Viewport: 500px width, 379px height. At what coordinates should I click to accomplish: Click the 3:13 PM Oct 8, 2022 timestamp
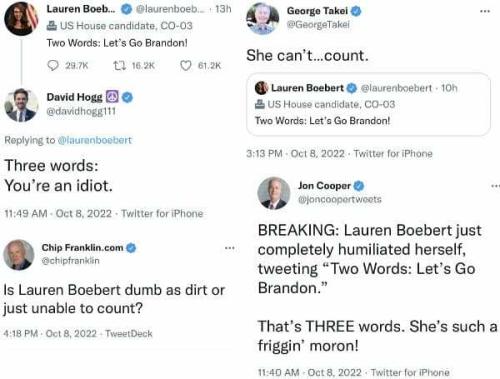tap(295, 154)
